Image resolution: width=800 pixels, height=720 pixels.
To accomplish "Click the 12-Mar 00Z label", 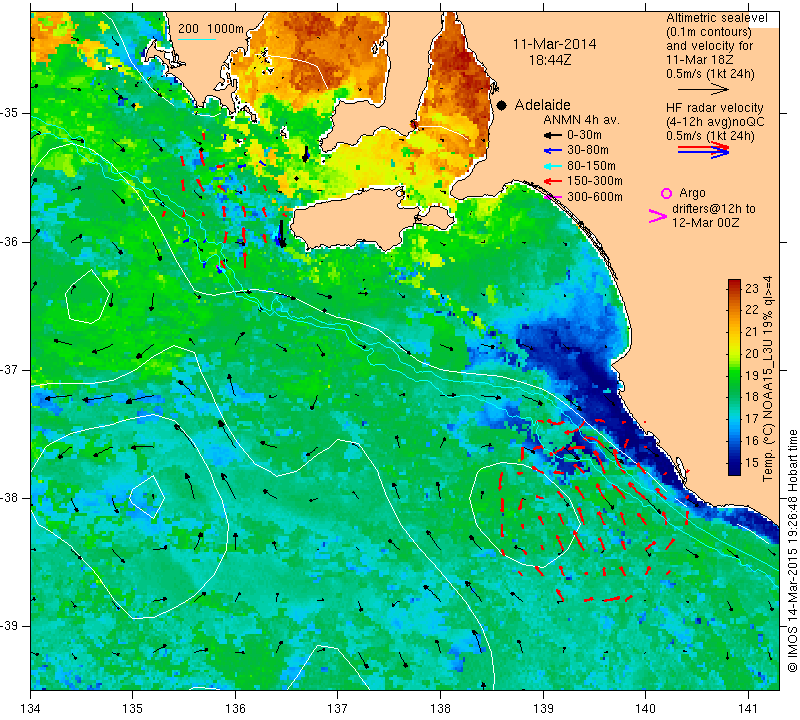I will [x=705, y=223].
